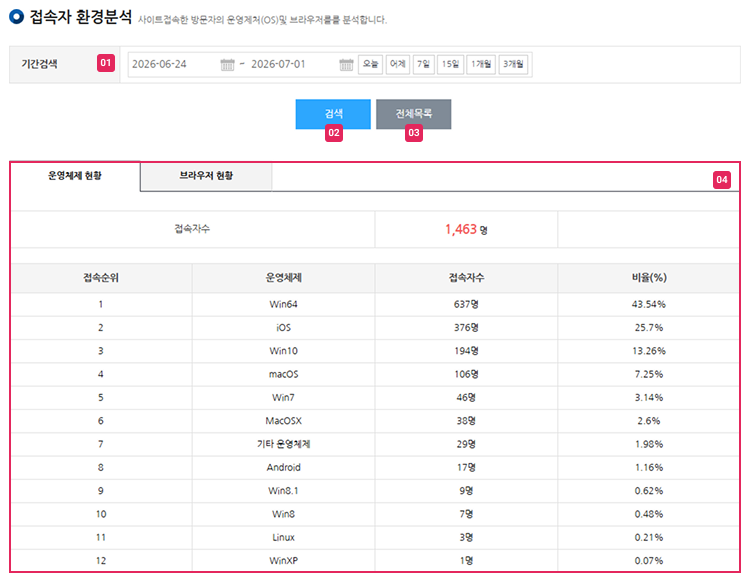Image resolution: width=750 pixels, height=582 pixels.
Task: Click the 376명 visitor count cell
Action: coord(466,328)
